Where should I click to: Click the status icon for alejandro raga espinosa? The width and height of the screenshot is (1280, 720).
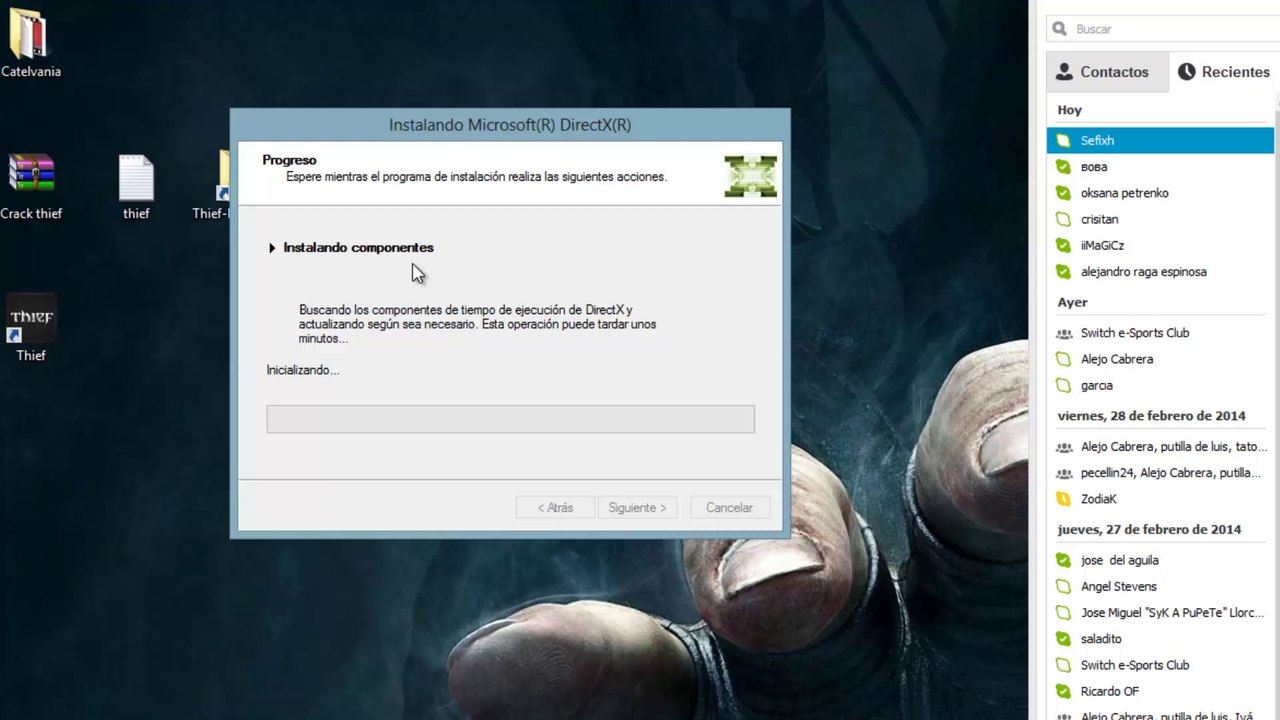(1063, 271)
